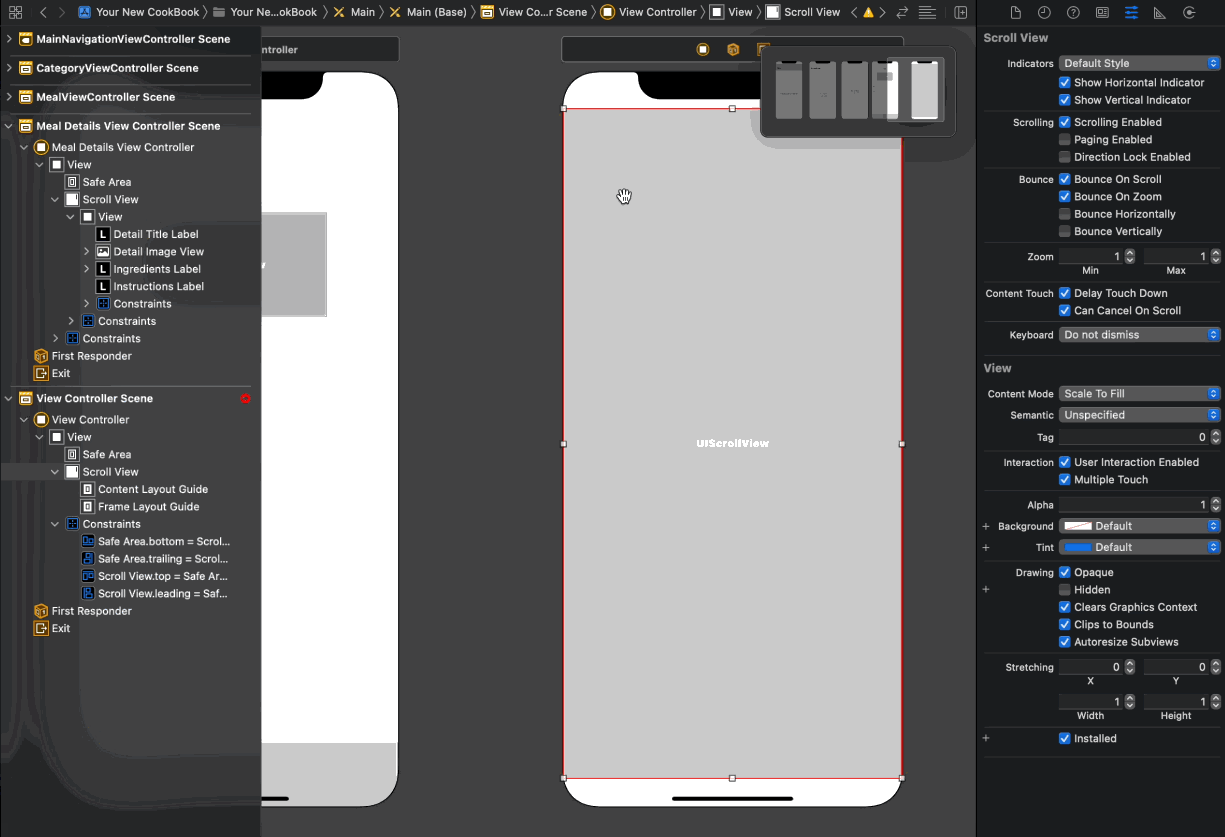Click the Stretching Width field
The height and width of the screenshot is (837, 1225).
1091,702
